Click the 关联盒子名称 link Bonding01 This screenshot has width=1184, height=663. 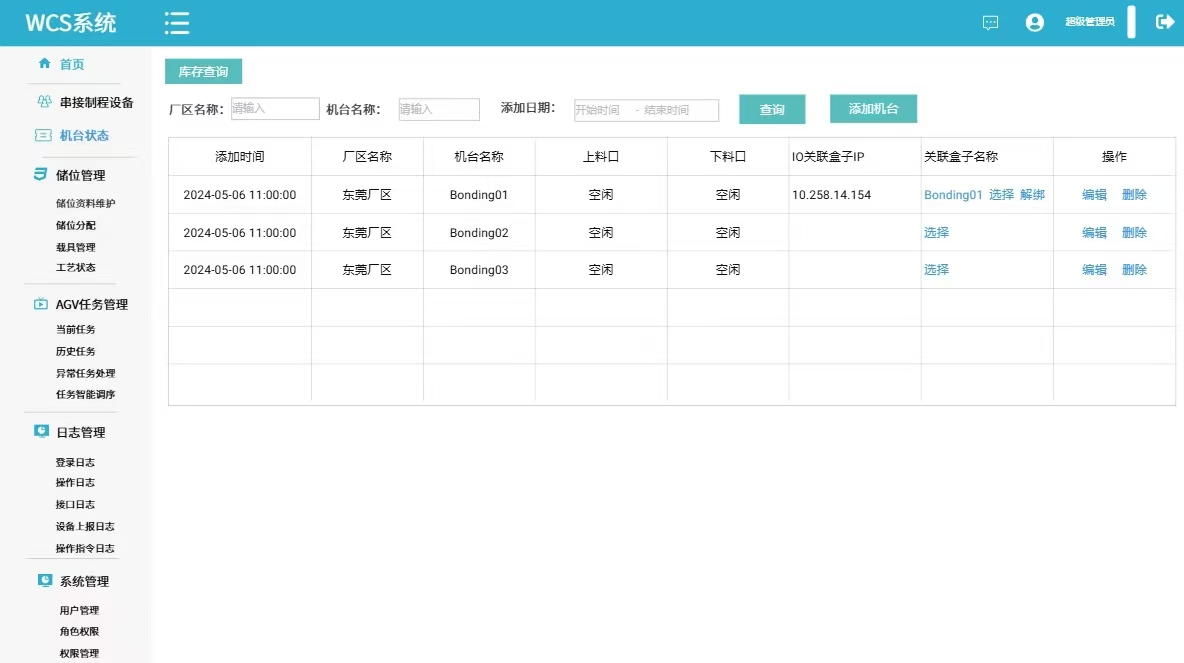click(953, 195)
